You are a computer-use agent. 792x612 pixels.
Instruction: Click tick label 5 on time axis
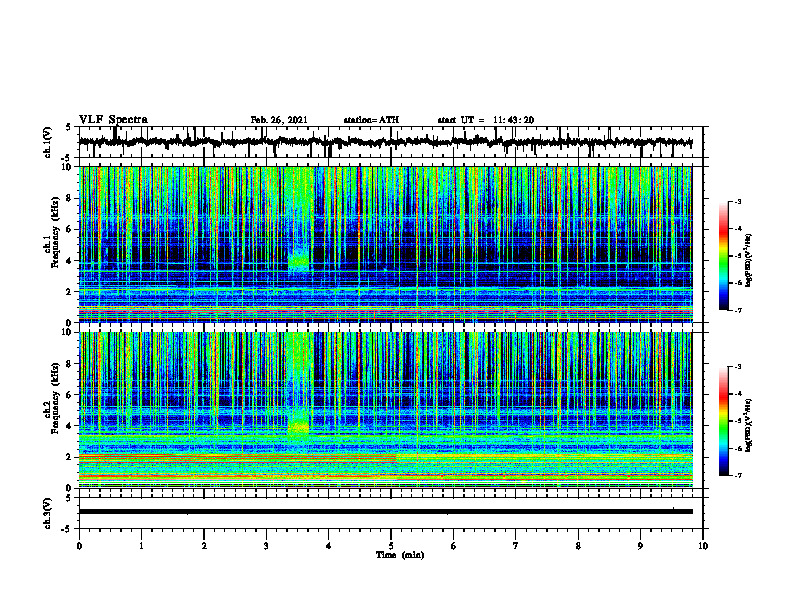391,546
